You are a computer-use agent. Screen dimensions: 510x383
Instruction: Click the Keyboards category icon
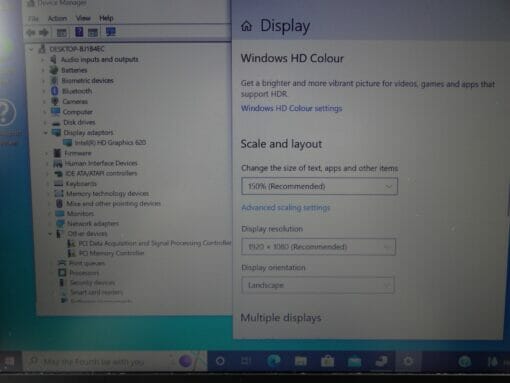click(59, 183)
